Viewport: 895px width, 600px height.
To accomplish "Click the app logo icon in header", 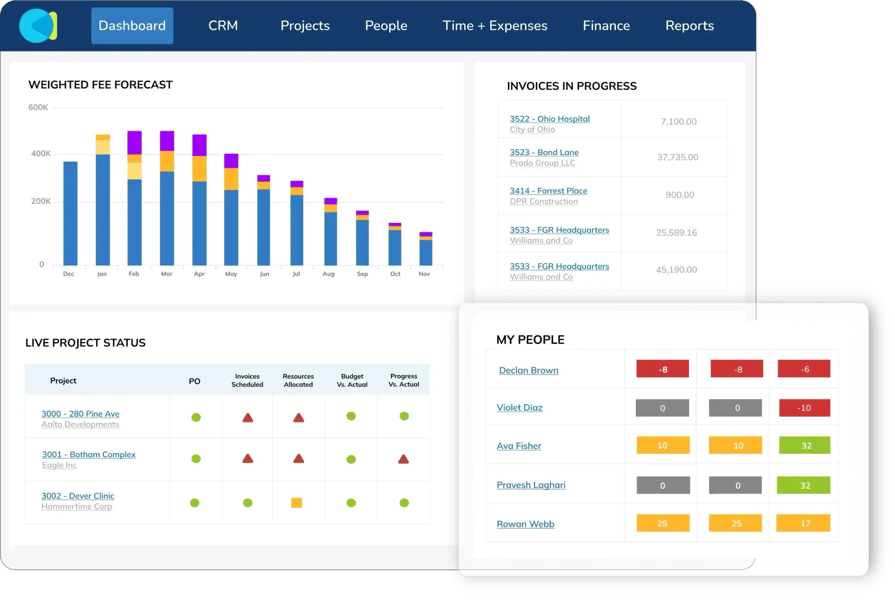I will (x=38, y=25).
